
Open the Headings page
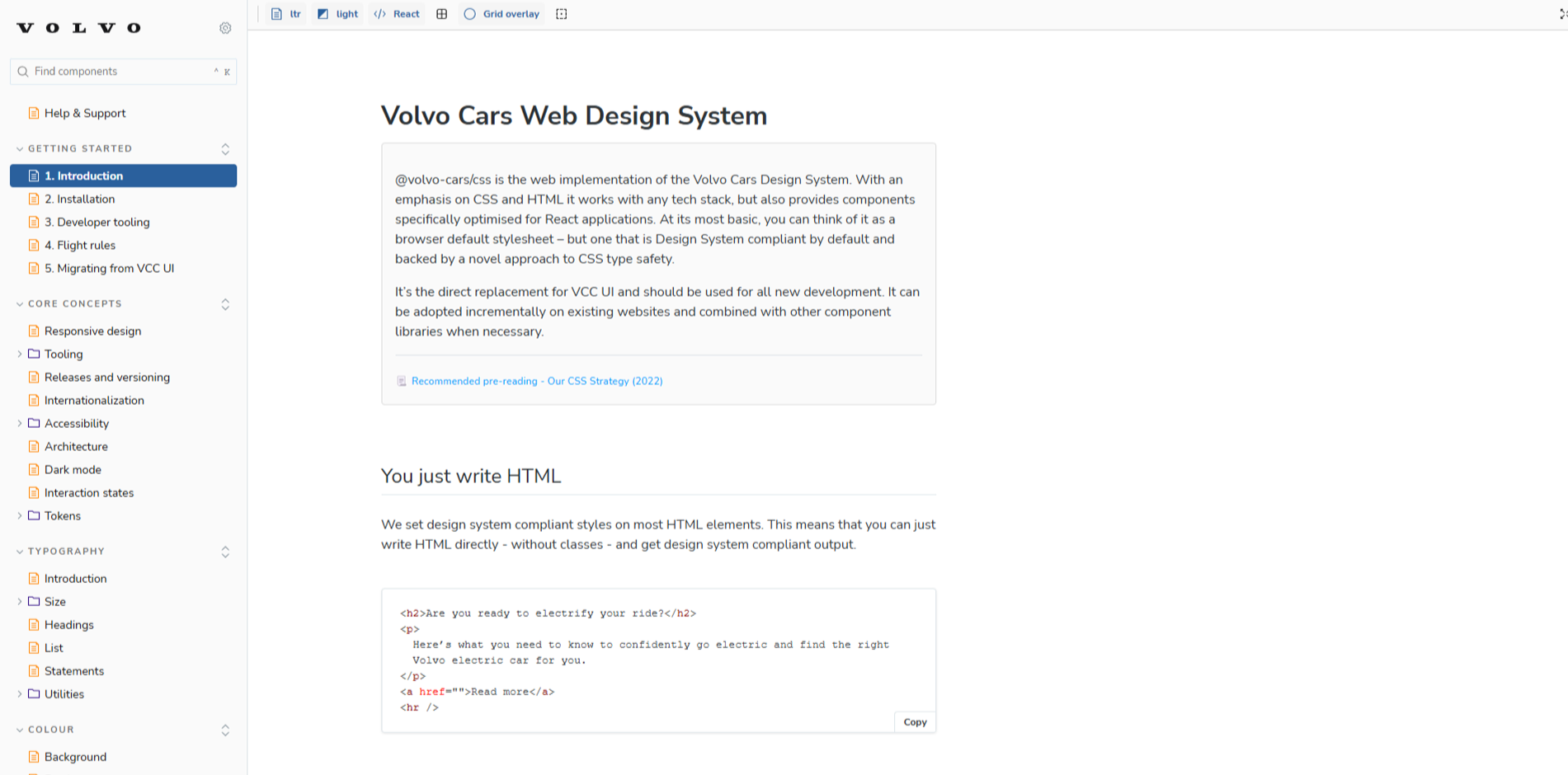[x=68, y=624]
